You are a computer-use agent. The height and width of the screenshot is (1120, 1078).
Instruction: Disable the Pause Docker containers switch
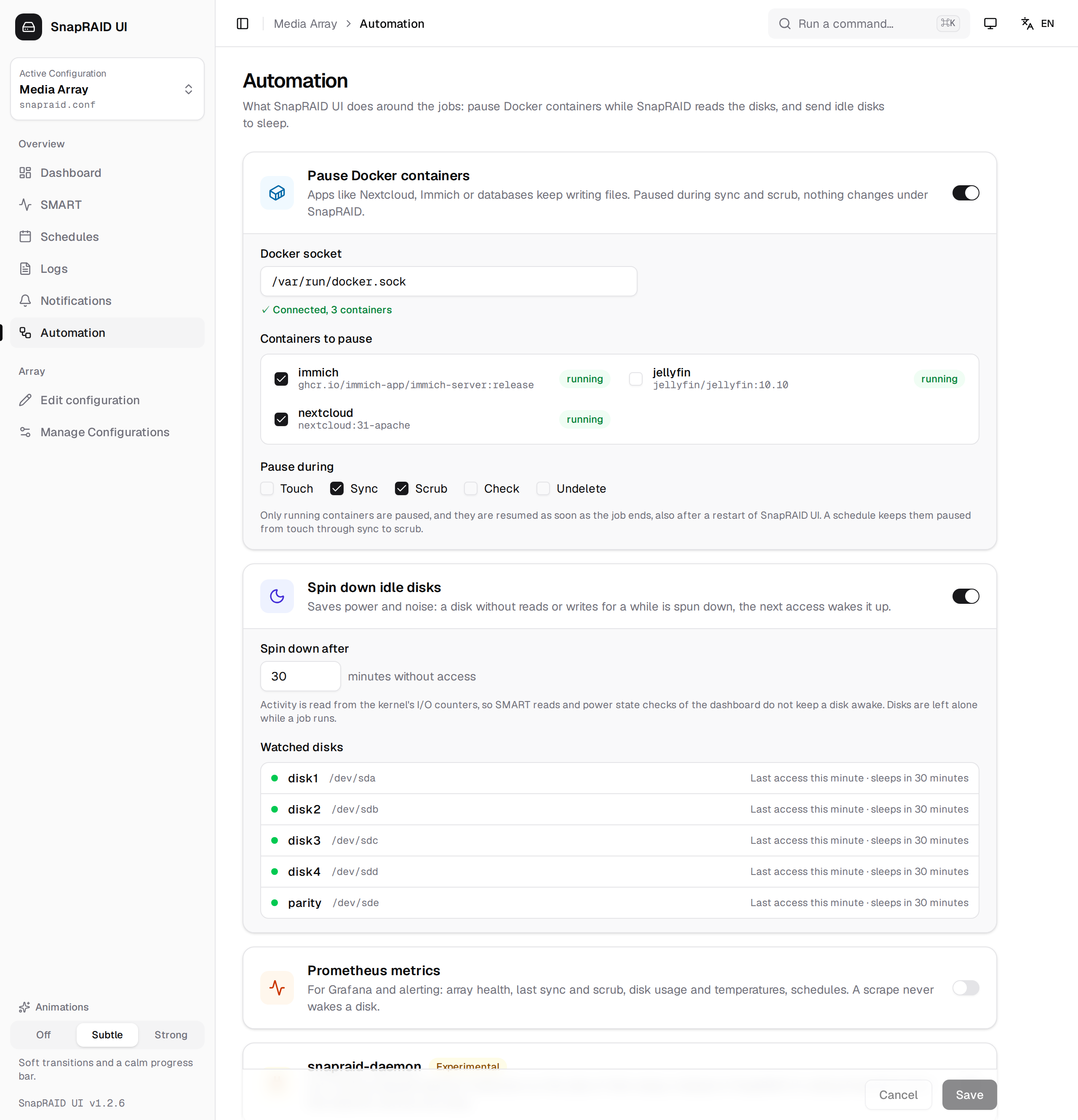click(x=966, y=193)
